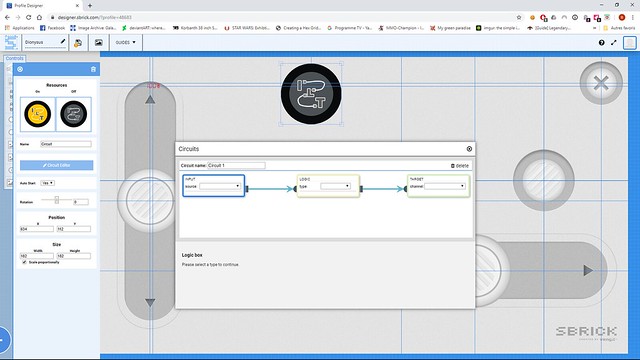Click delete in the Circuits dialog

pos(460,166)
